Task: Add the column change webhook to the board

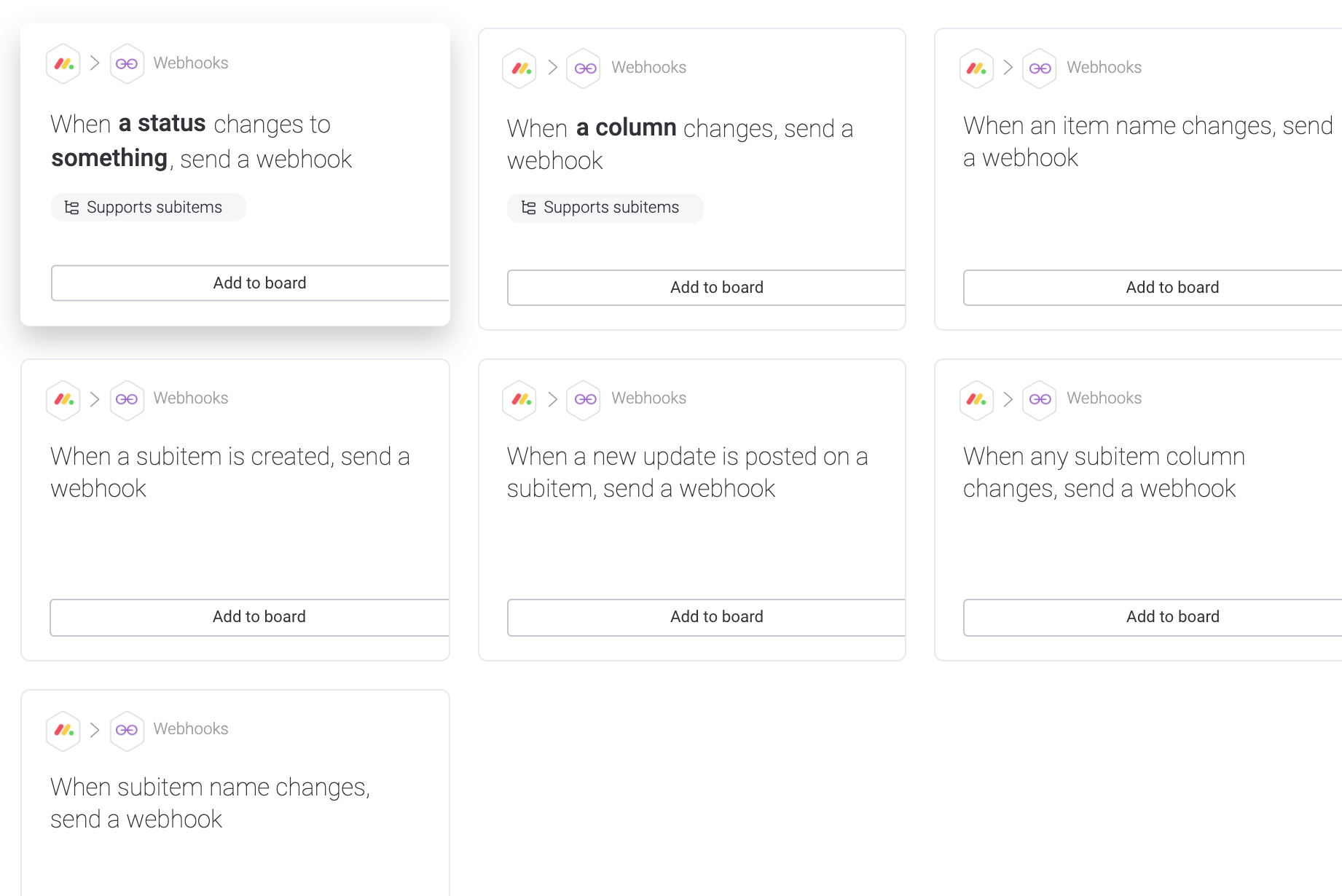Action: 716,287
